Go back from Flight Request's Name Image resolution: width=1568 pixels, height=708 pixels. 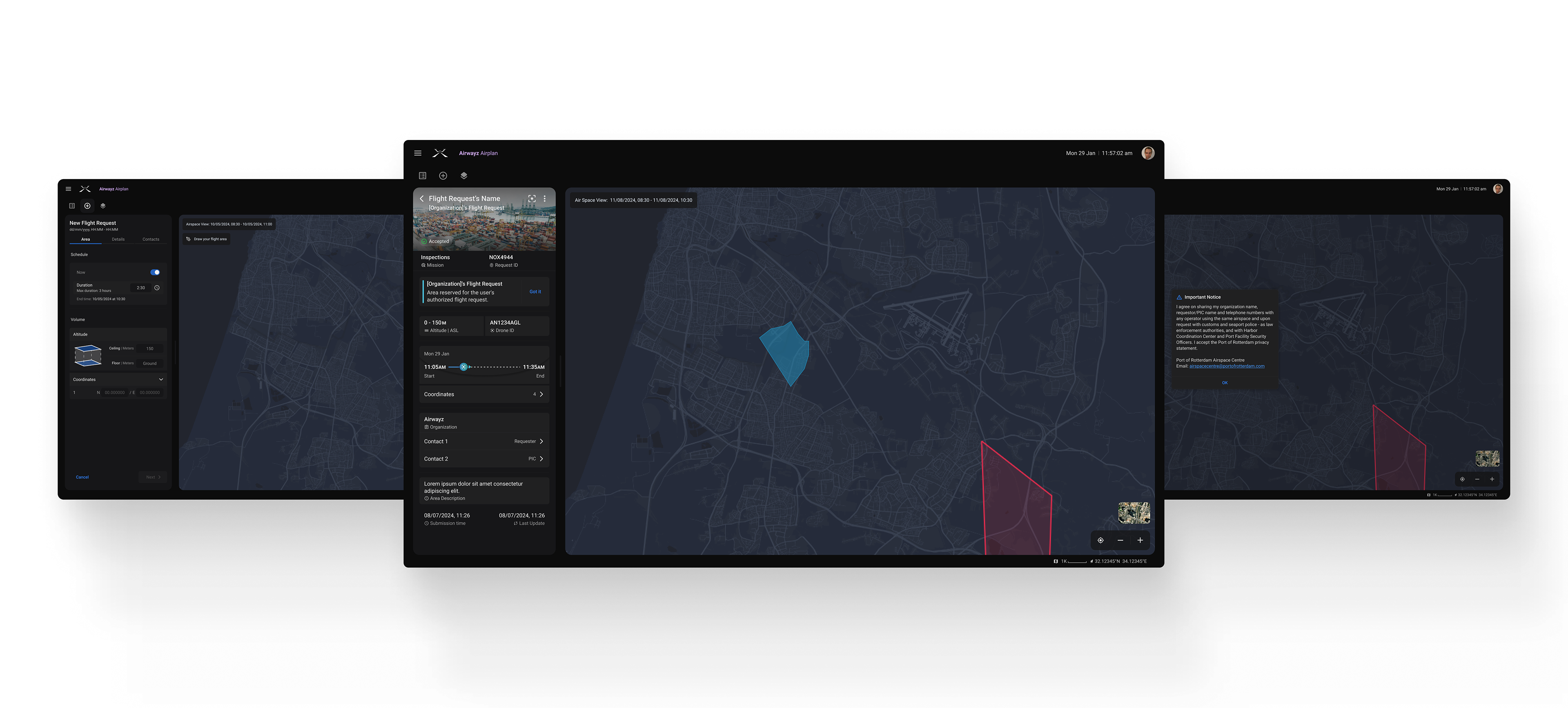pos(421,199)
